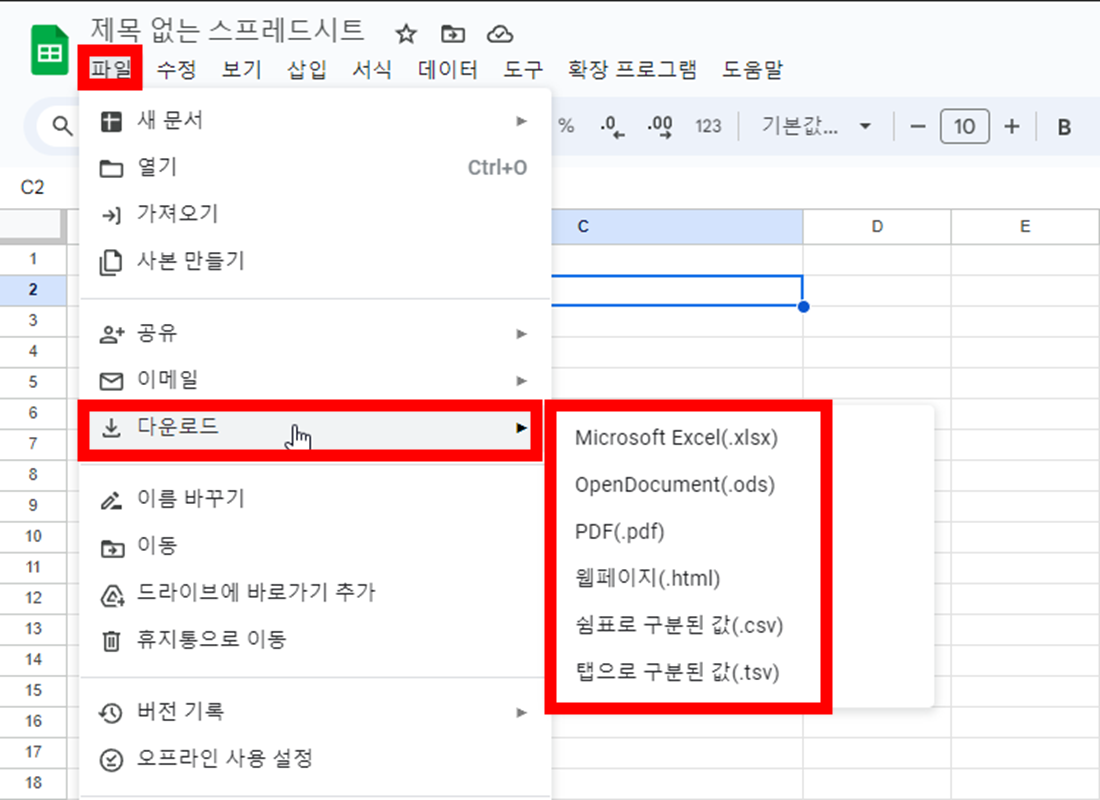Apply percent format to the selection
Viewport: 1100px width, 800px height.
566,126
